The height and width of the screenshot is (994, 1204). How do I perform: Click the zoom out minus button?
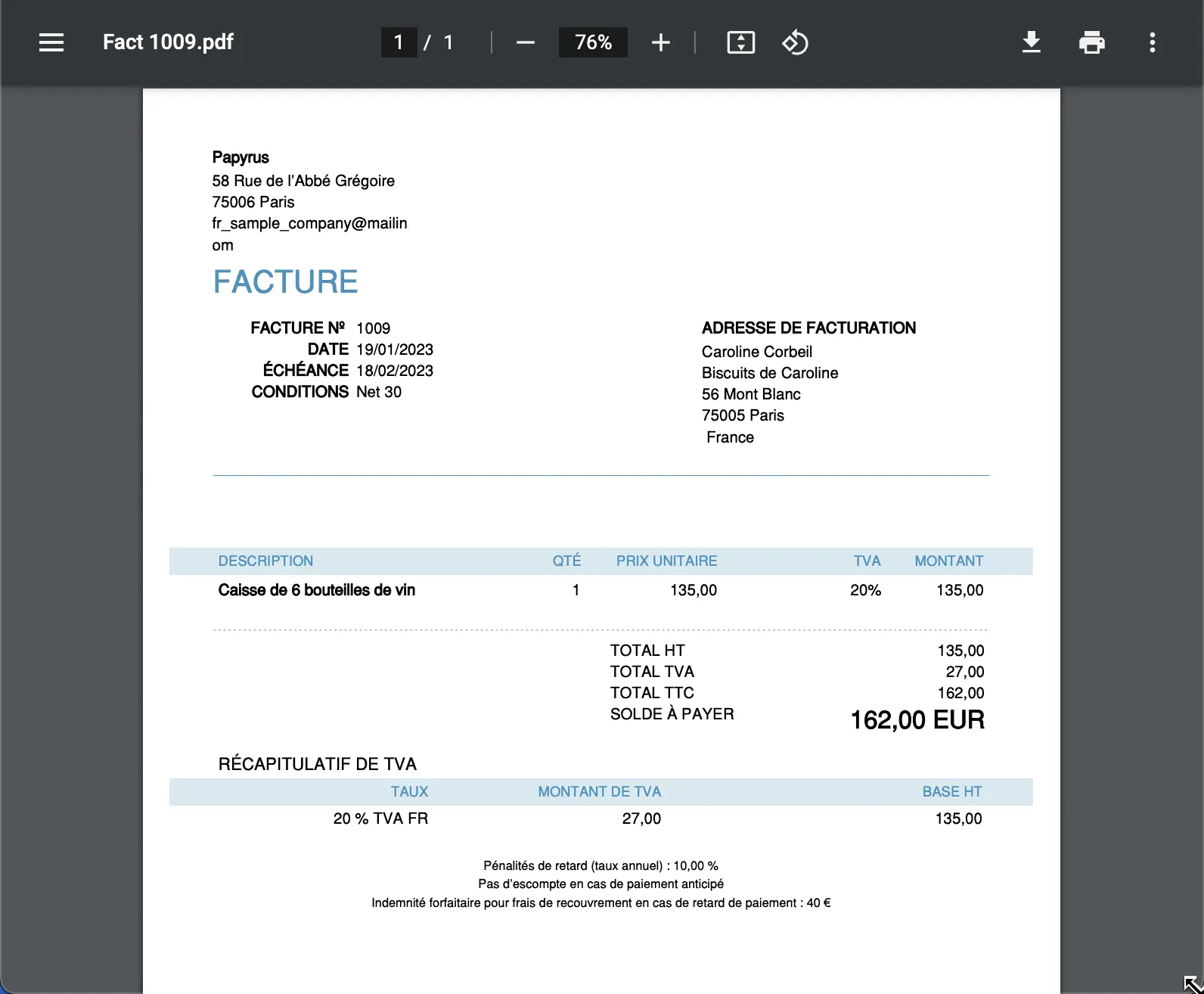point(526,42)
